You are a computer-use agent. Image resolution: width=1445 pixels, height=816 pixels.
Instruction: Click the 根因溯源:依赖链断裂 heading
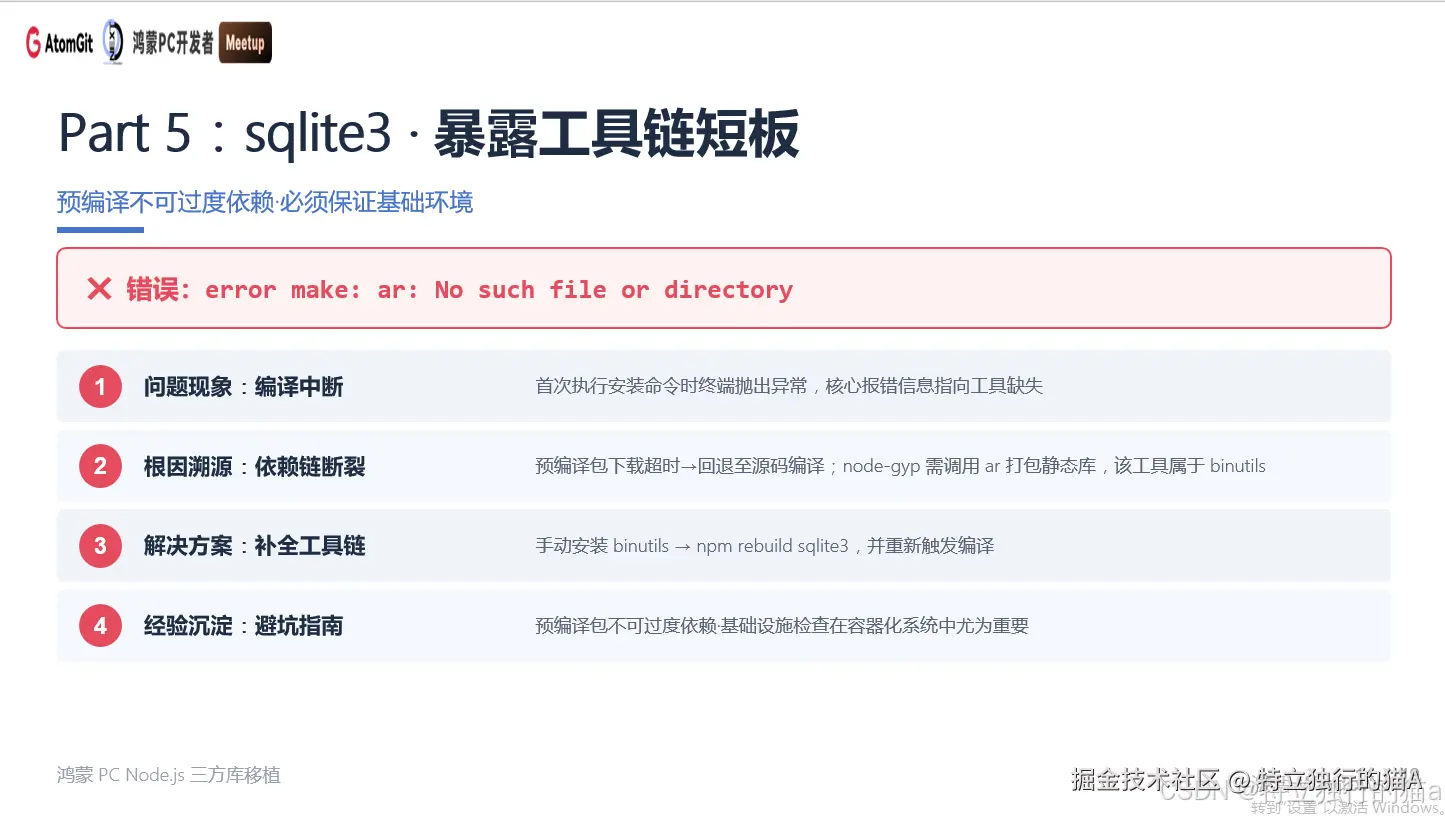254,467
